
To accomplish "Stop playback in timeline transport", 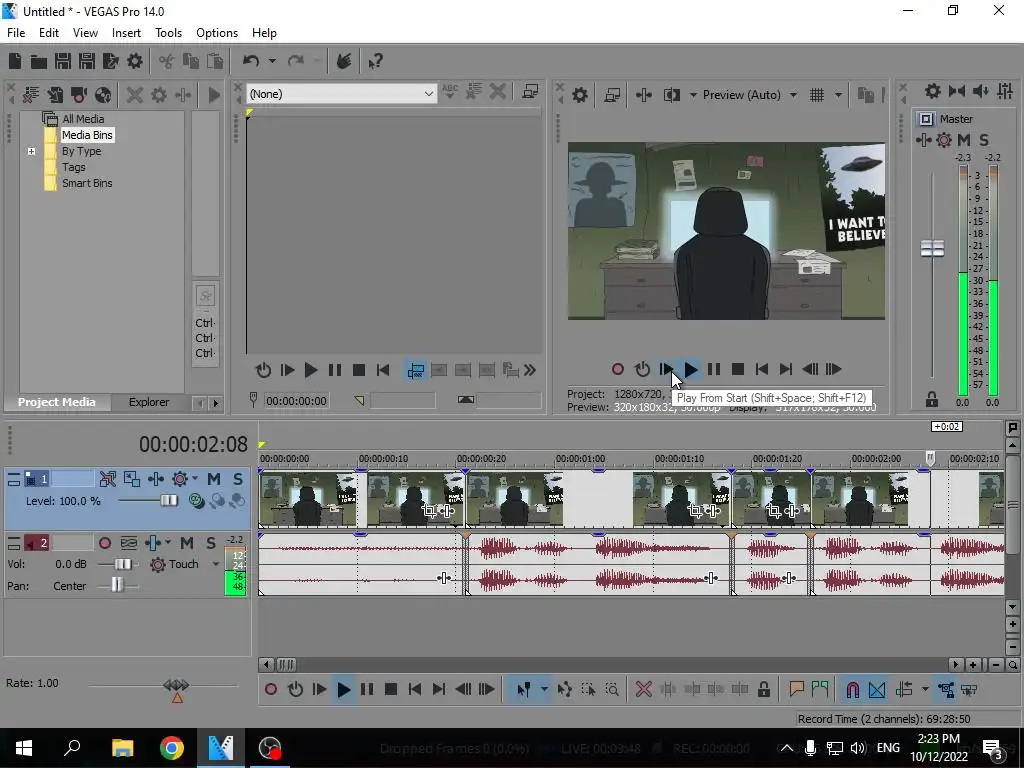I will pos(391,690).
